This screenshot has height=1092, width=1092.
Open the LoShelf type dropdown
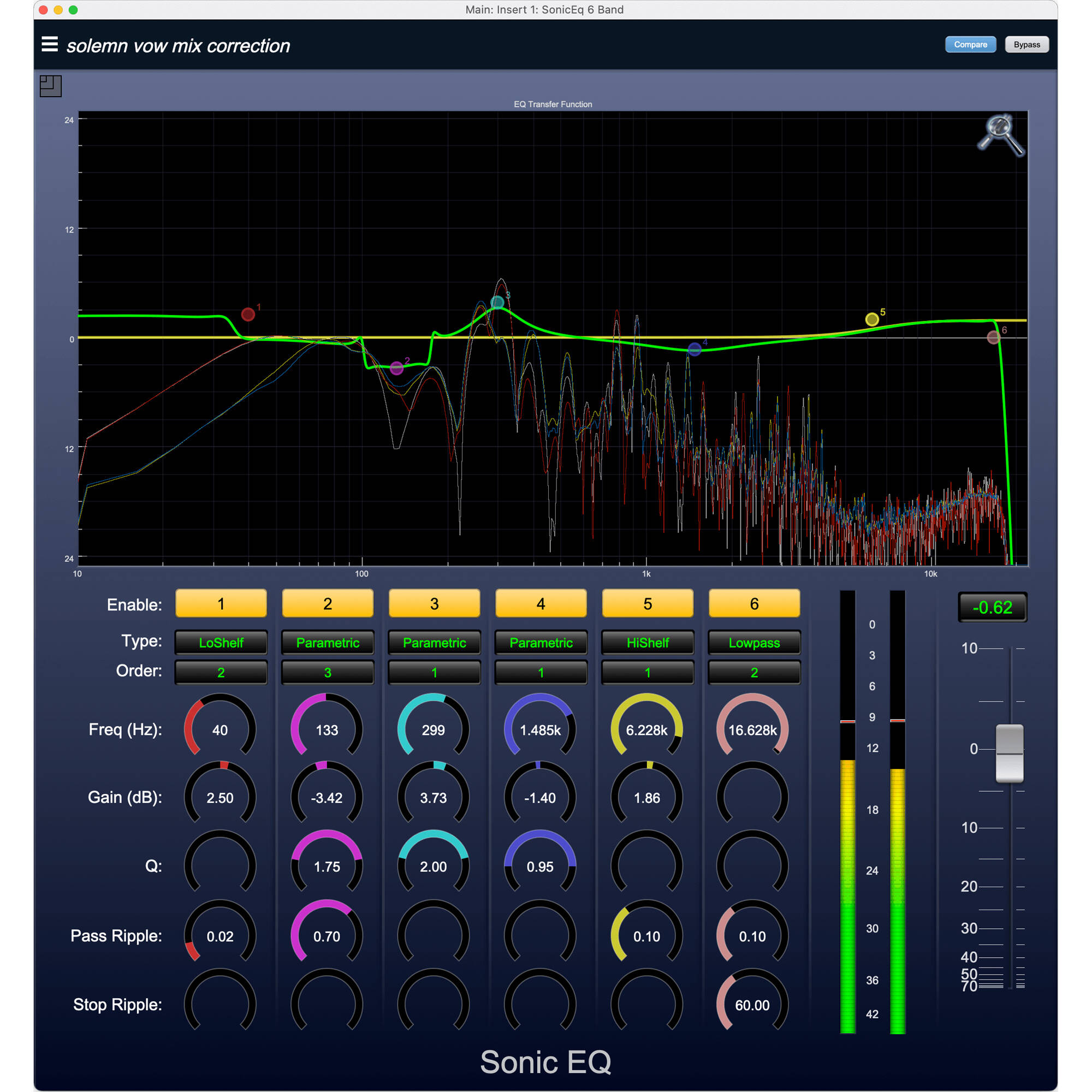(x=221, y=643)
